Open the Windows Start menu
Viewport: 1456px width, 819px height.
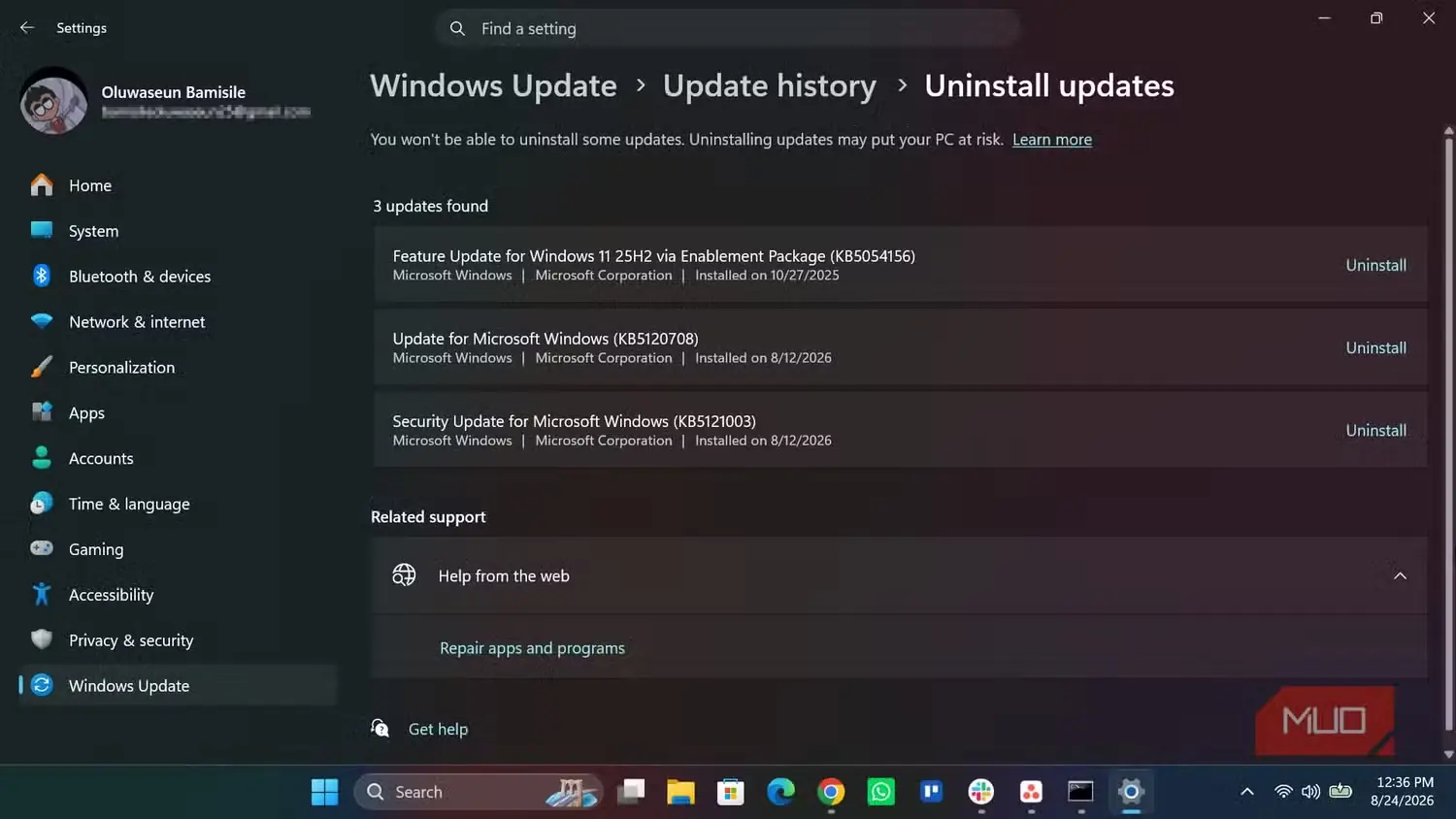pyautogui.click(x=325, y=792)
